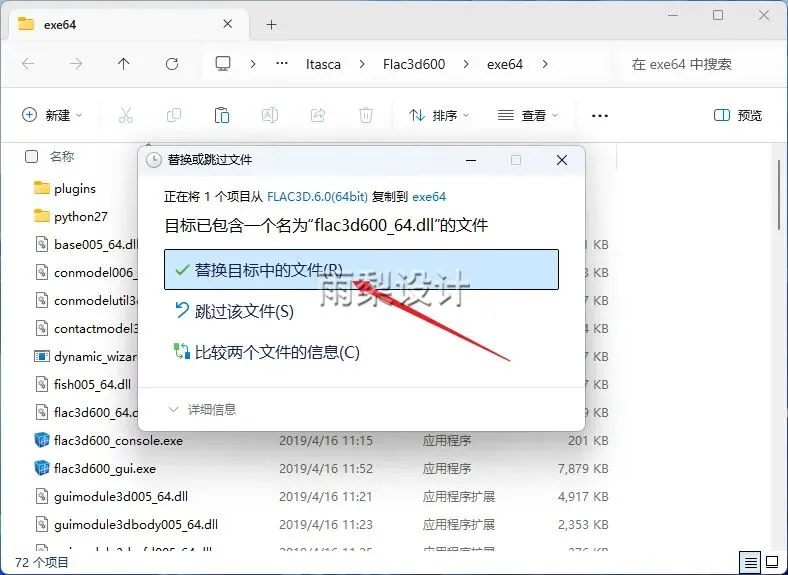Image resolution: width=788 pixels, height=575 pixels.
Task: Click the Delete trash can icon
Action: (366, 115)
